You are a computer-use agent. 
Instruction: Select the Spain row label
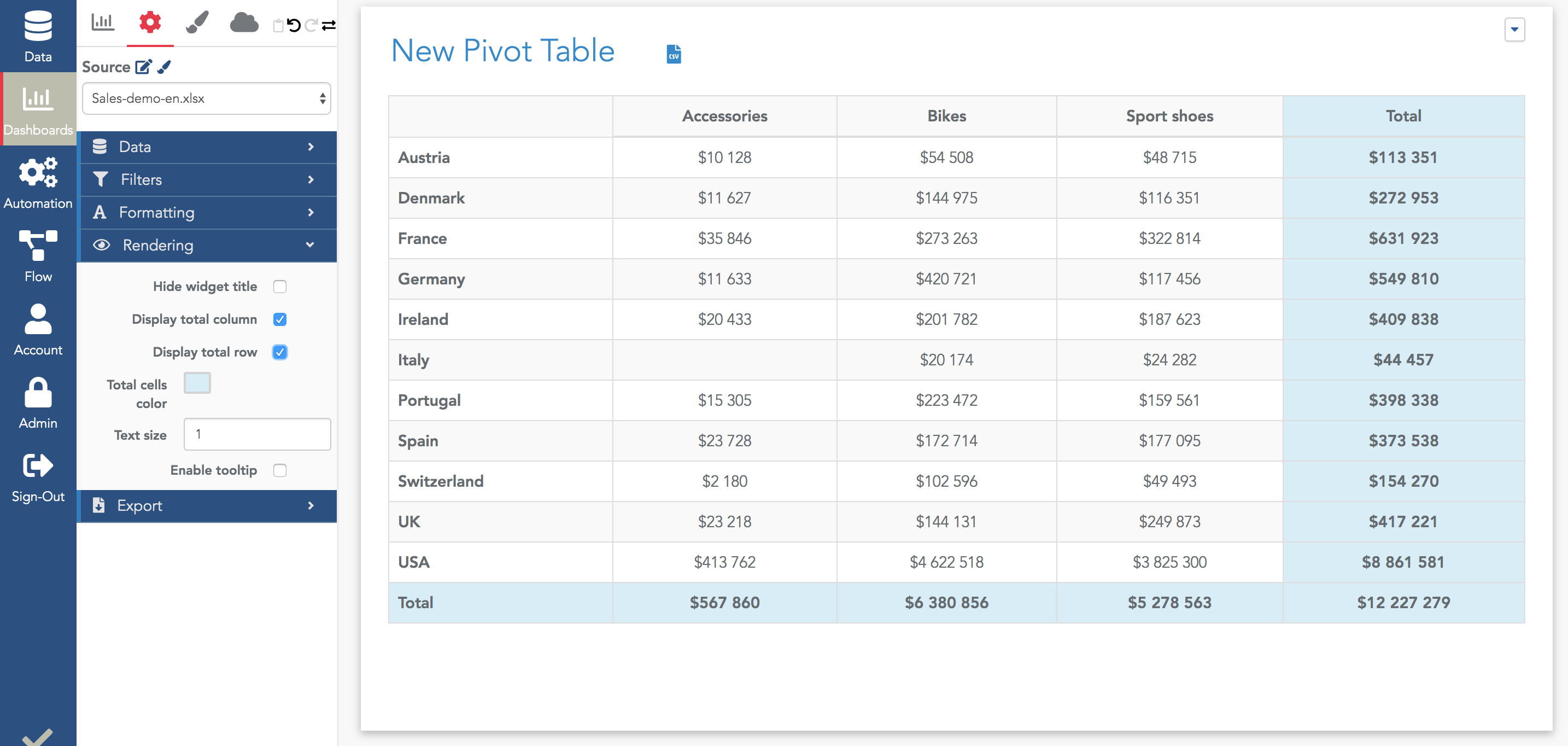tap(418, 441)
